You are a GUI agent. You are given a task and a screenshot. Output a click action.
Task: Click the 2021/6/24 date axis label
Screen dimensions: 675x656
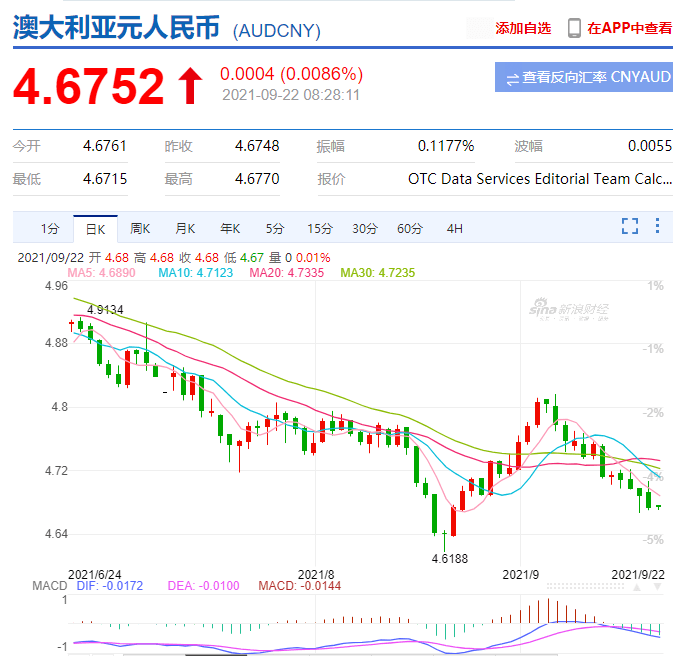[95, 574]
